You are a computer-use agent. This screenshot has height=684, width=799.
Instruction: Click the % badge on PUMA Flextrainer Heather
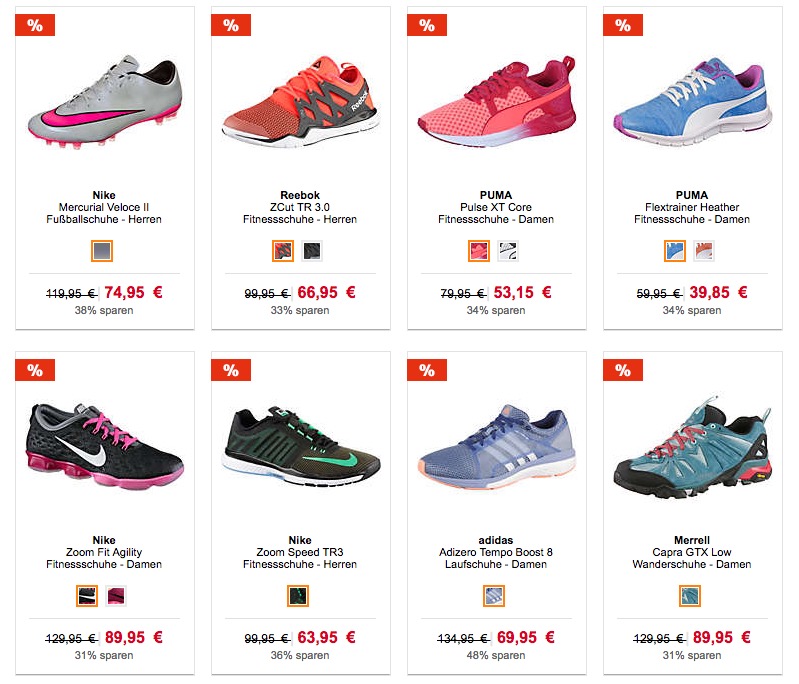(623, 25)
